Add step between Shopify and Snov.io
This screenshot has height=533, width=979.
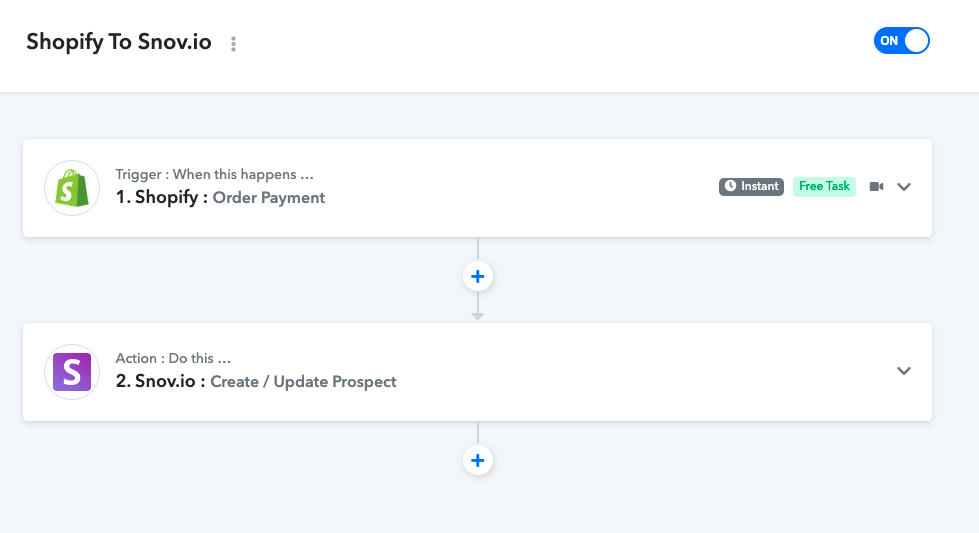(x=478, y=276)
